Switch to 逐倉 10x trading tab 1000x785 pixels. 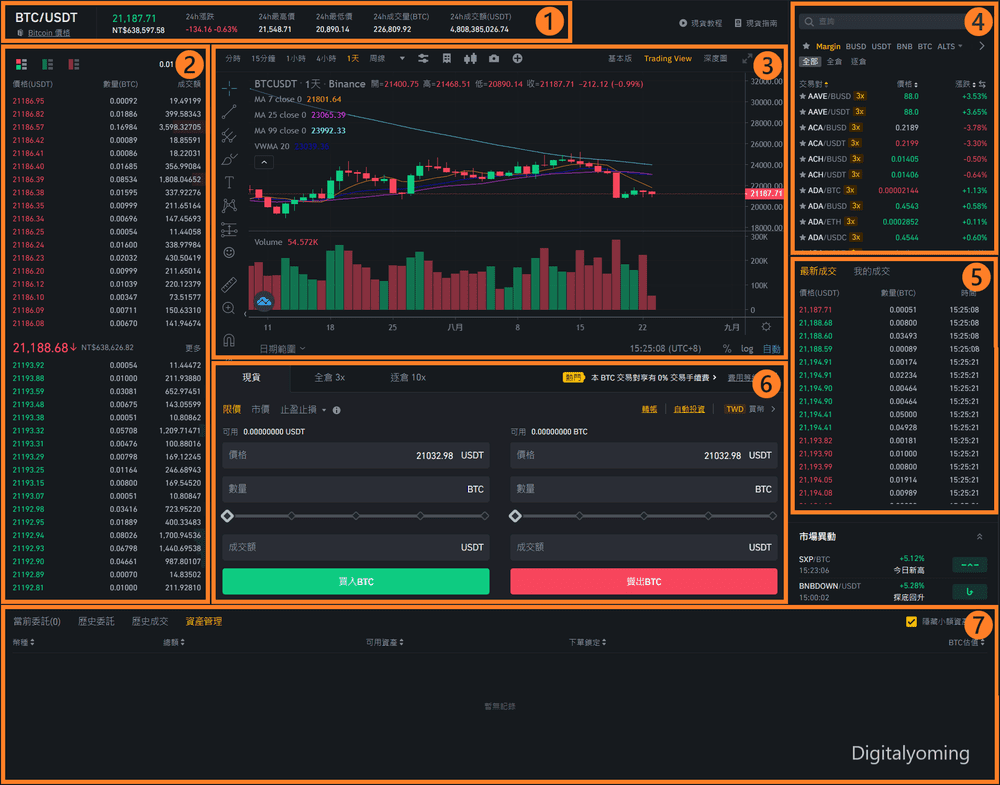pyautogui.click(x=408, y=378)
